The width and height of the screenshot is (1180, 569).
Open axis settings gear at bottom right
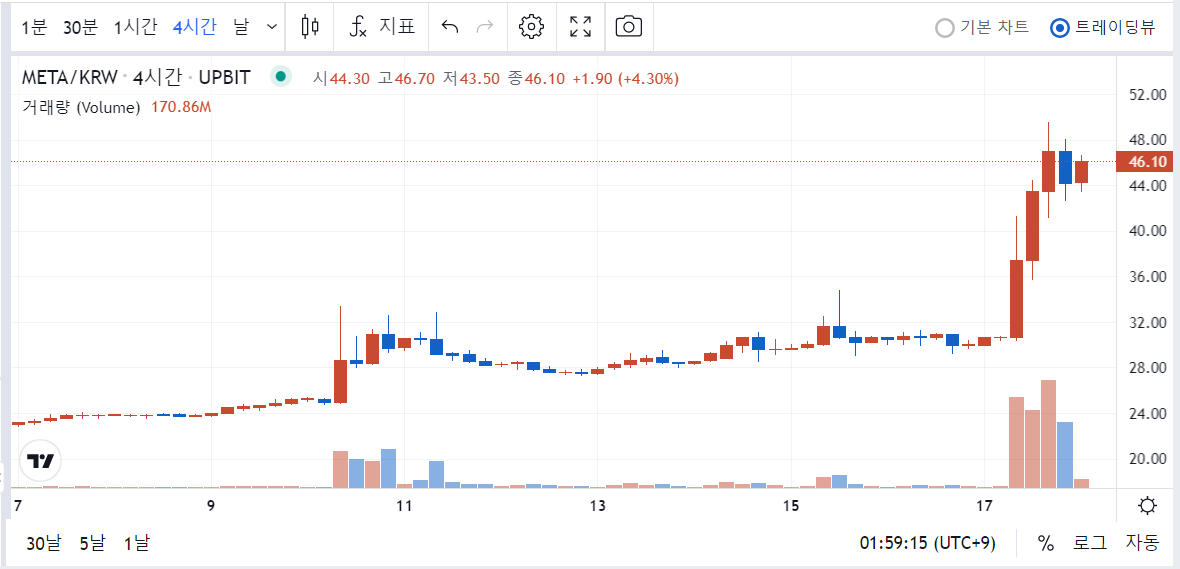(x=1147, y=505)
